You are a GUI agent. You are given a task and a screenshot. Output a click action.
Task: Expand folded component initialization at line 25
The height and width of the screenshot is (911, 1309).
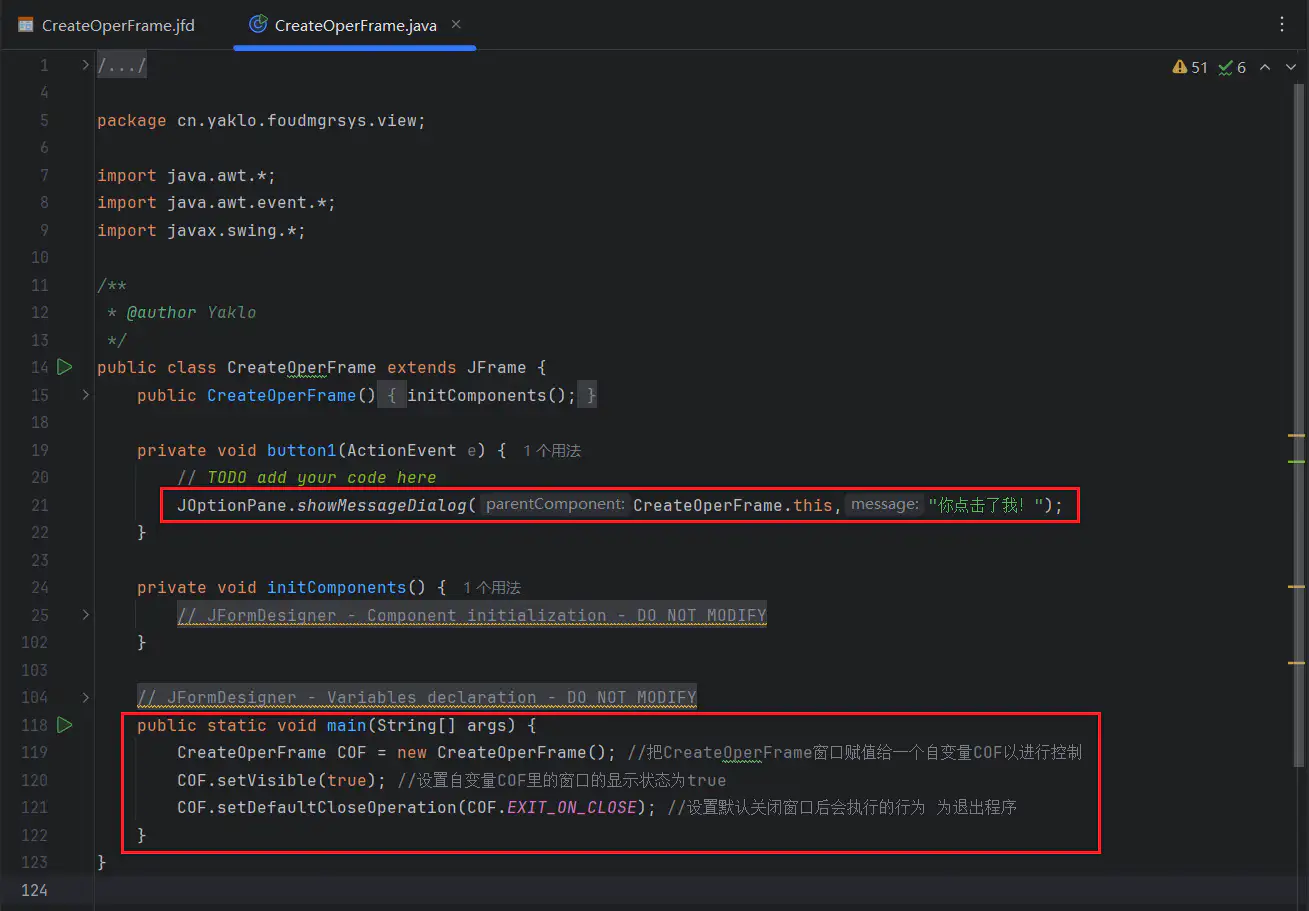[x=85, y=614]
